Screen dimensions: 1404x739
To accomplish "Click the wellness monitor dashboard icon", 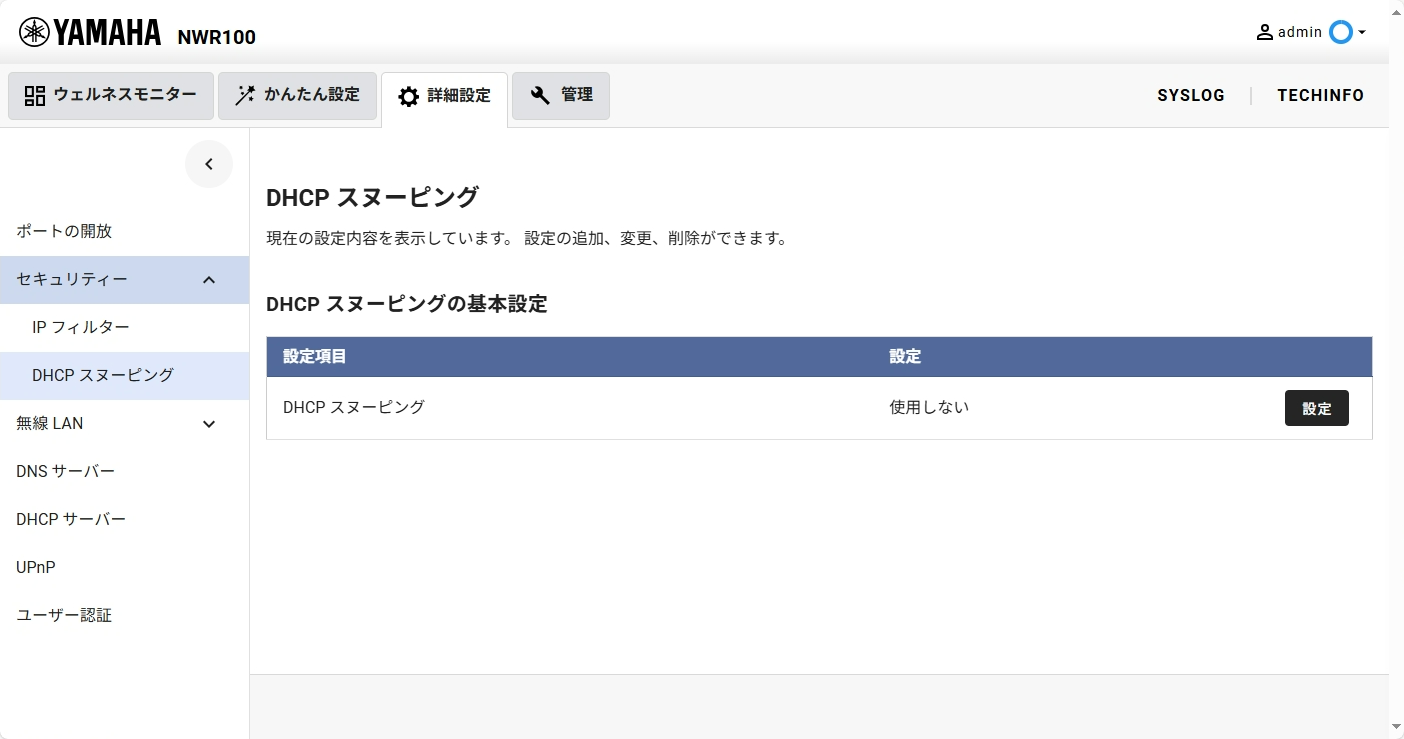I will click(35, 96).
